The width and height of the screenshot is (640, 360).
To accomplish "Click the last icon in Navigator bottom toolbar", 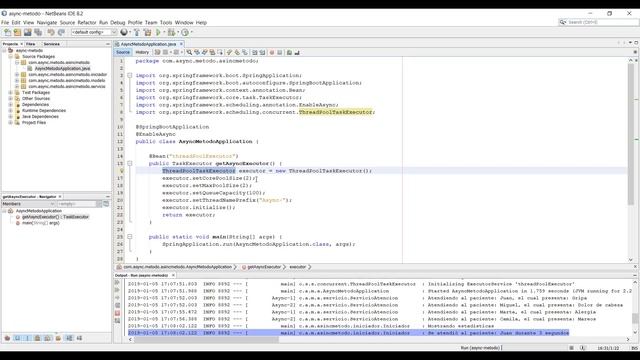I will [x=79, y=338].
